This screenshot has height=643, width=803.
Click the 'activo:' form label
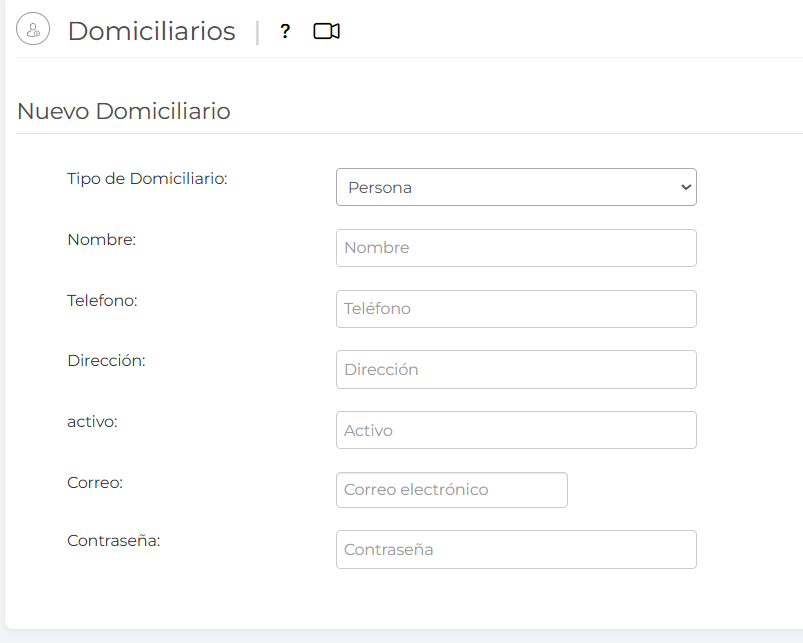click(92, 422)
